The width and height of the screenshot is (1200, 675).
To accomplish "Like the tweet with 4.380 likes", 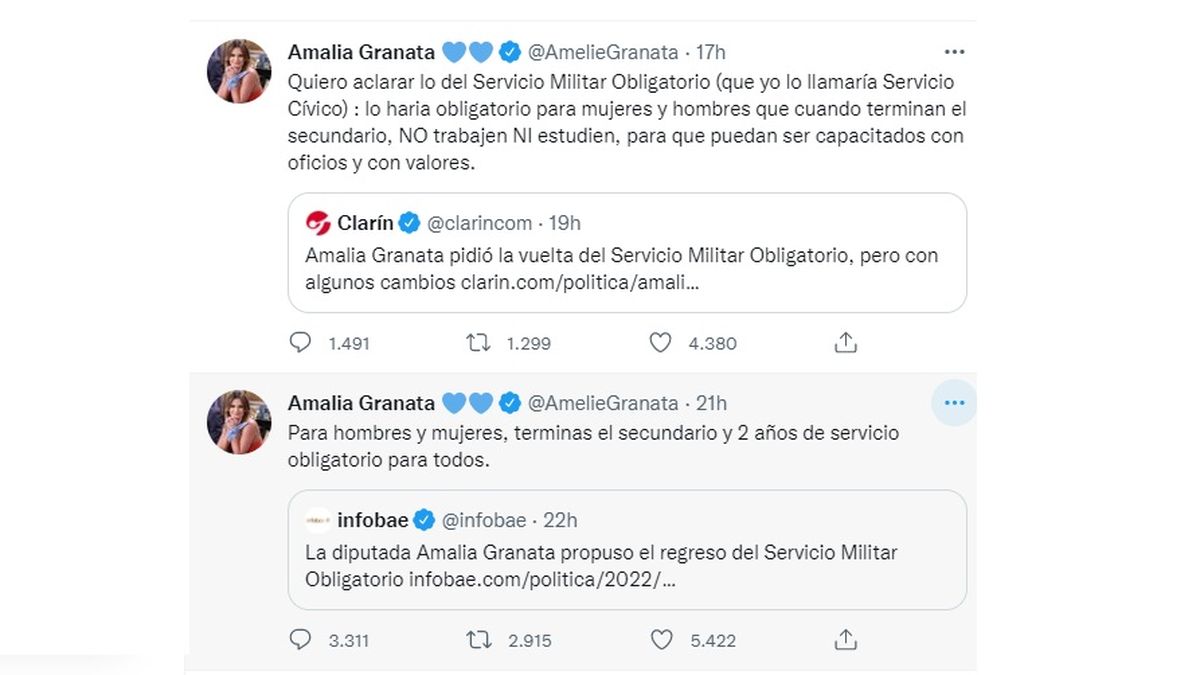I will point(660,343).
